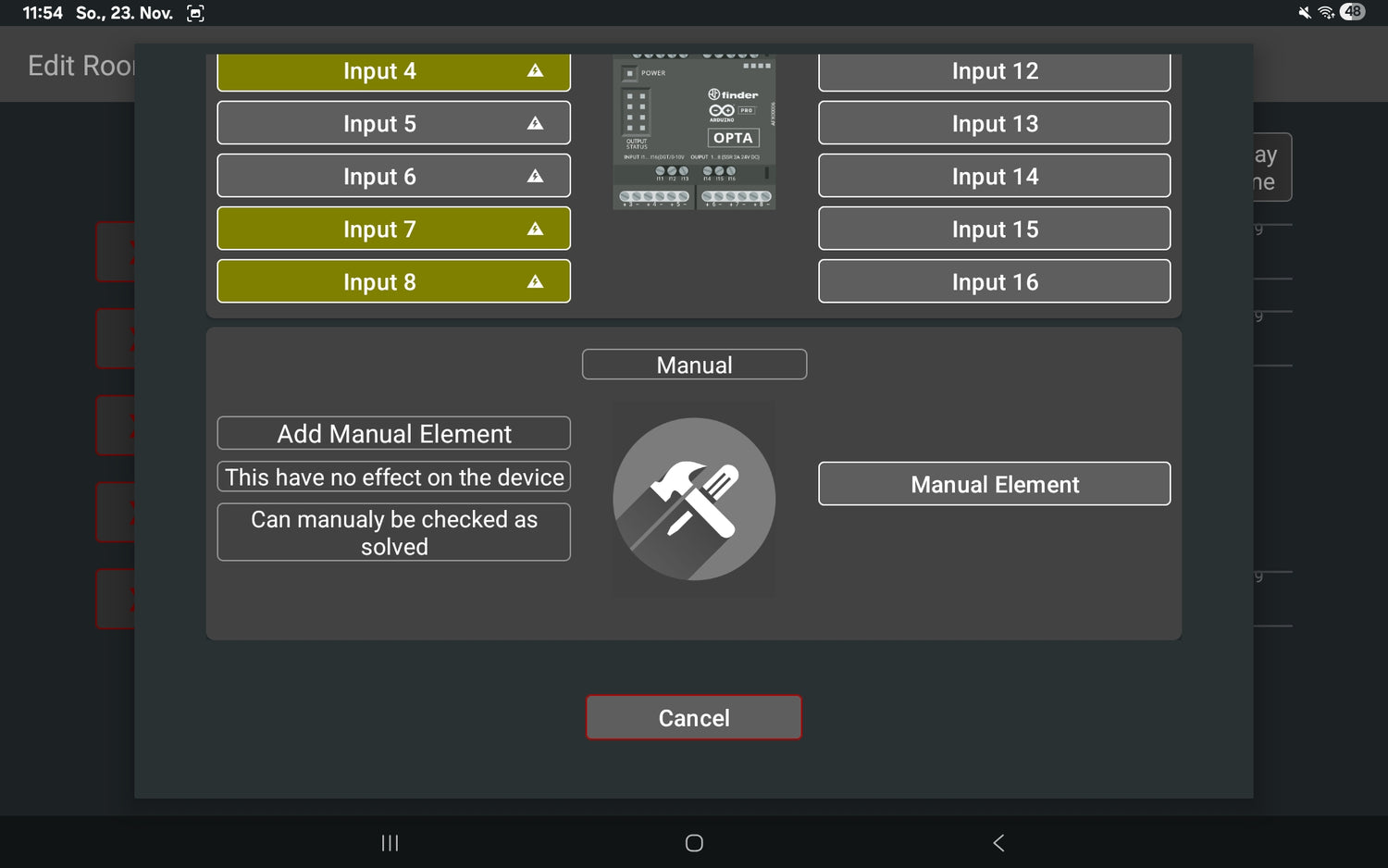Tap the Add Manual Element label
Viewport: 1388px width, 868px height.
tap(393, 433)
